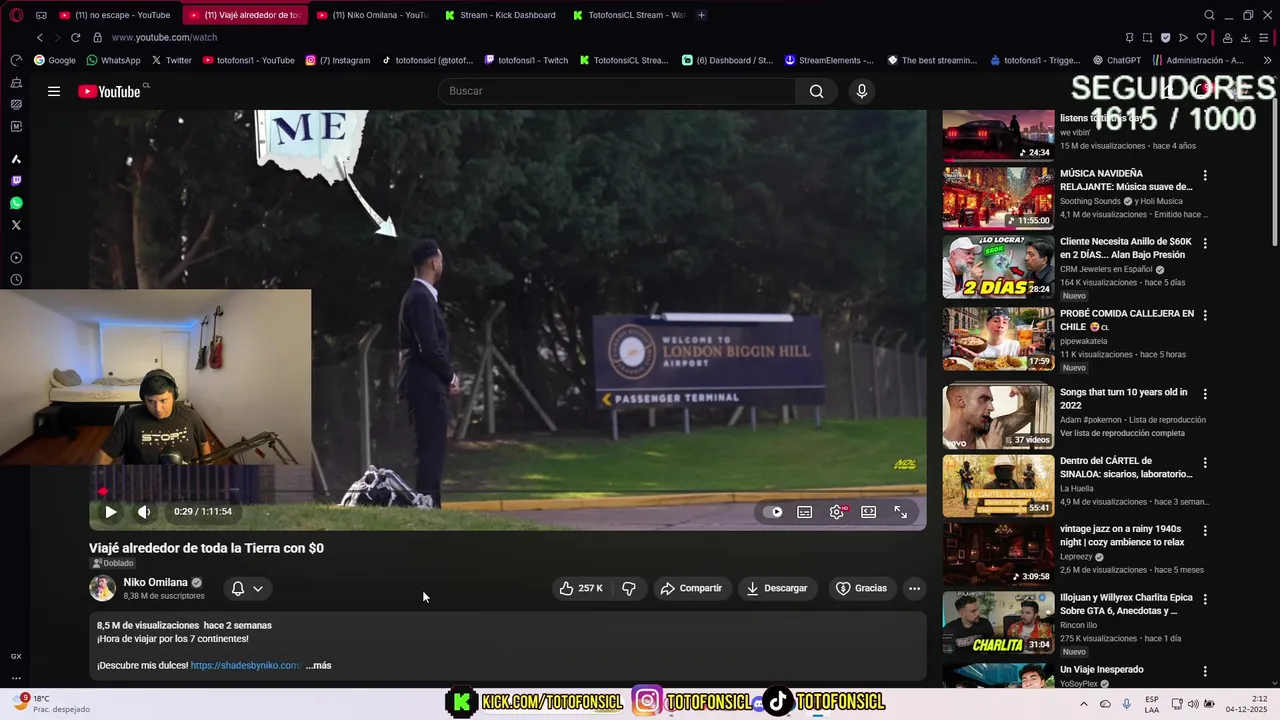Screen dimensions: 1280x720
Task: Search tabs with the title bar magnifier
Action: [x=1209, y=15]
